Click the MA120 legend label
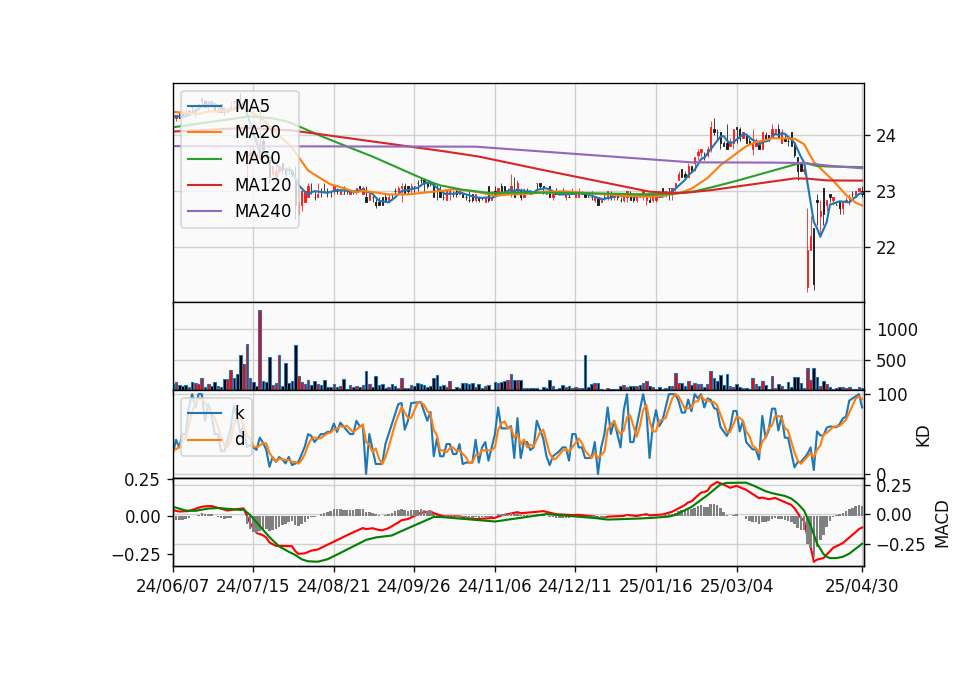The height and width of the screenshot is (690, 960). pyautogui.click(x=263, y=185)
